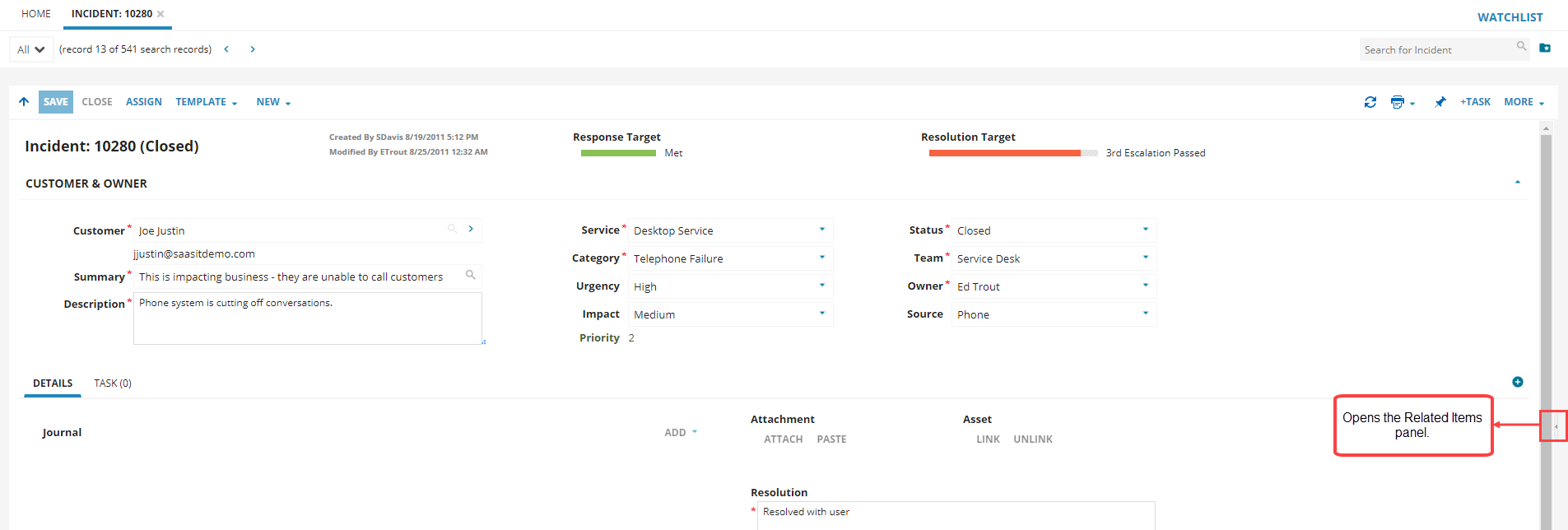Open the Related Items panel arrow

point(1555,426)
